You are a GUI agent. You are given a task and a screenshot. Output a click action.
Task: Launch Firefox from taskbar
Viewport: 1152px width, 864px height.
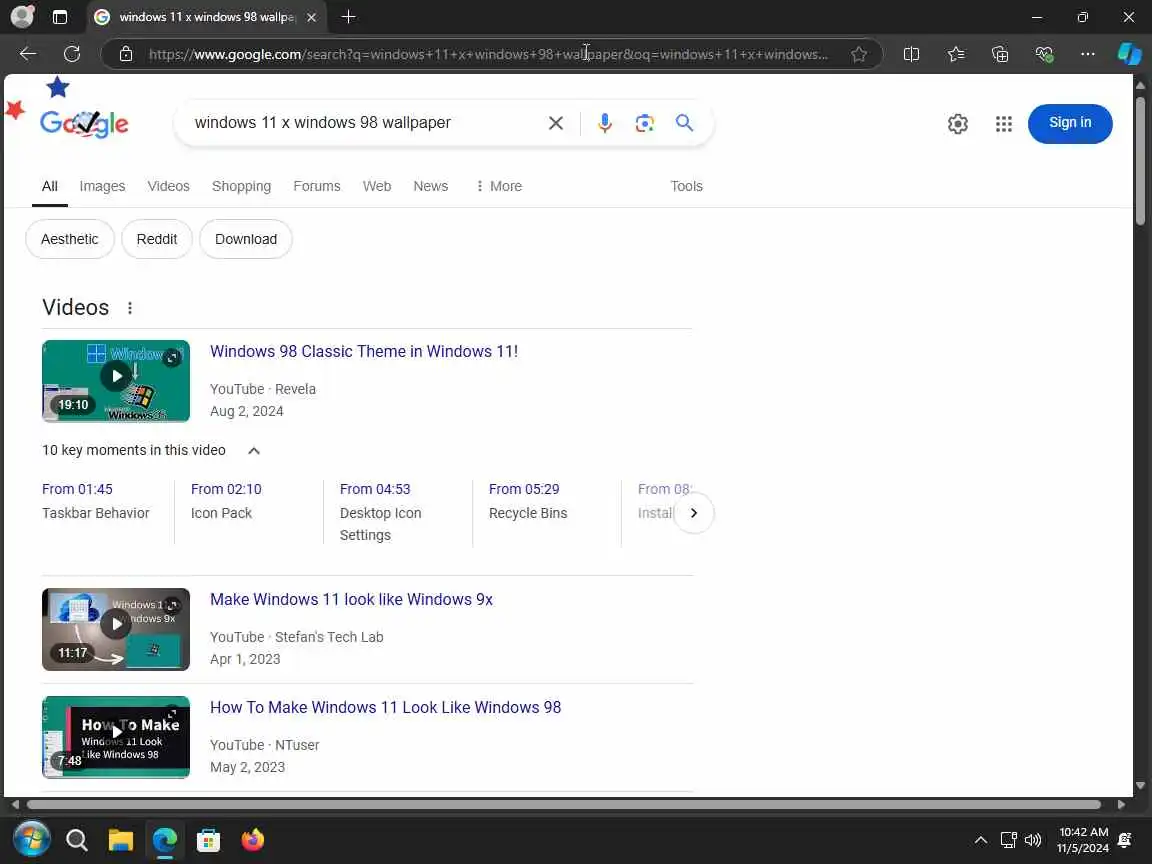tap(253, 839)
